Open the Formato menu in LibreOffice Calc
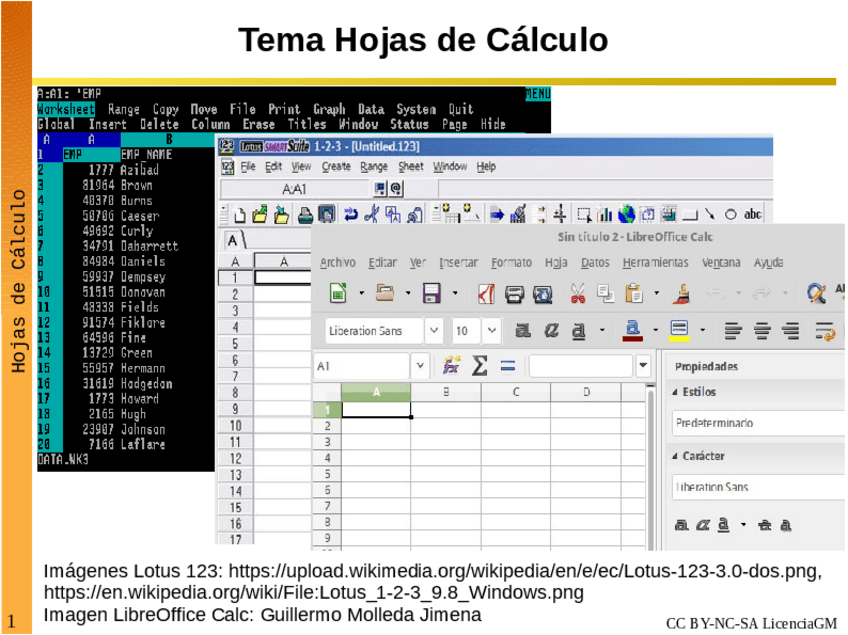The height and width of the screenshot is (635, 848). pos(512,263)
